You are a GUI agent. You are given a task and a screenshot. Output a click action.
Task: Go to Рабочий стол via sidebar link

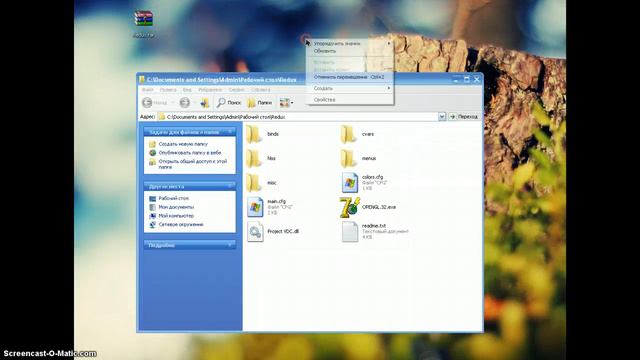(173, 198)
